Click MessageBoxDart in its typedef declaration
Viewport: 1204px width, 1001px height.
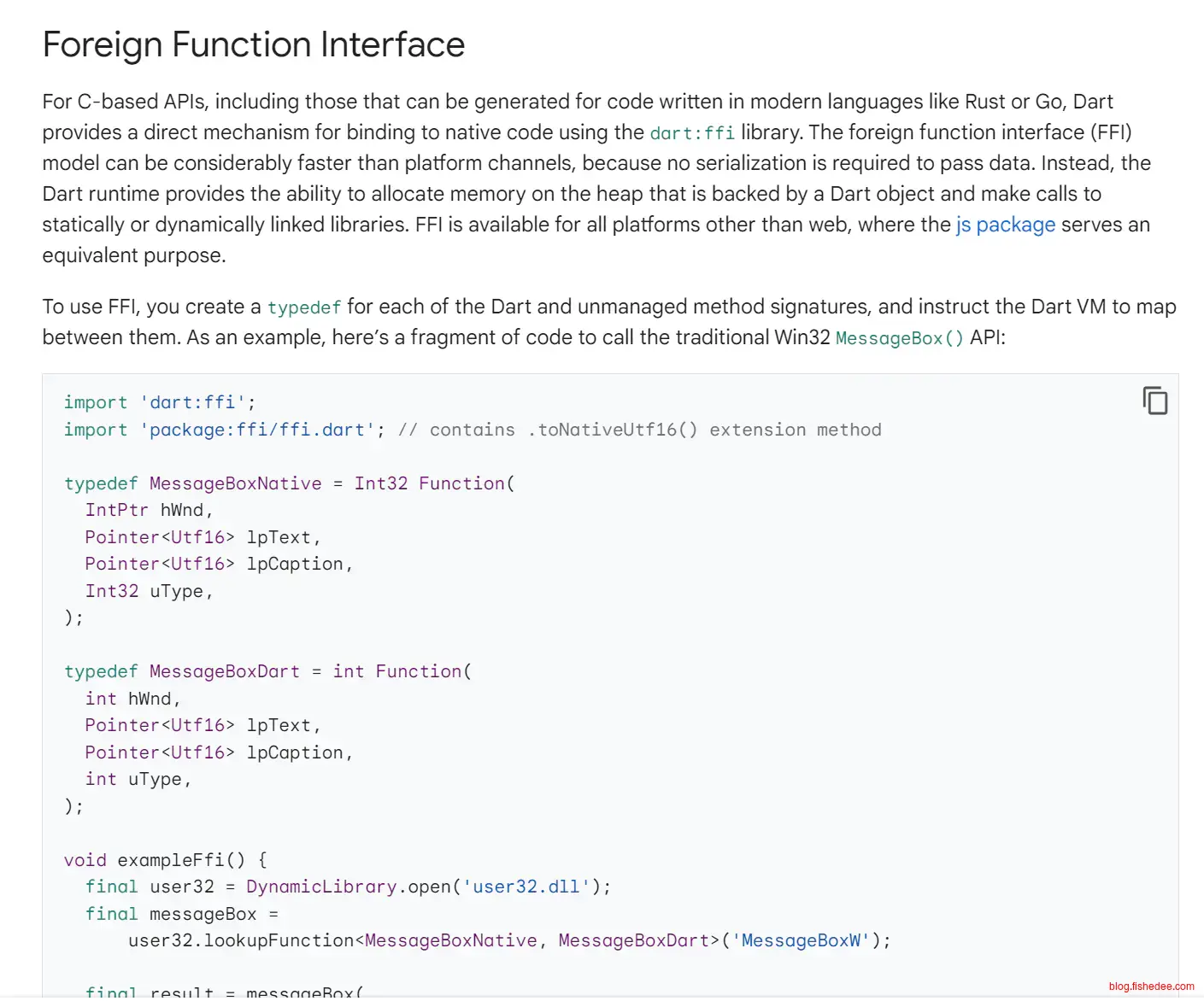click(x=224, y=671)
